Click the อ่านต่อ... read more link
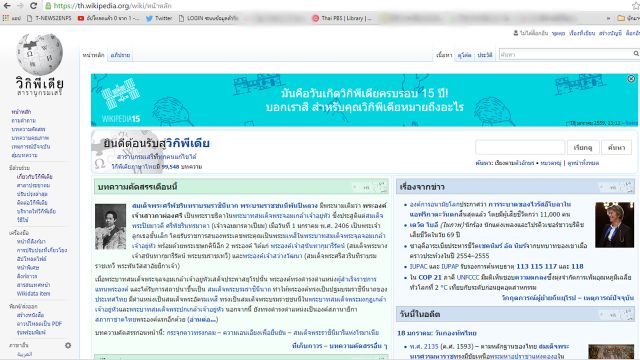The height and width of the screenshot is (360, 640). tap(202, 319)
